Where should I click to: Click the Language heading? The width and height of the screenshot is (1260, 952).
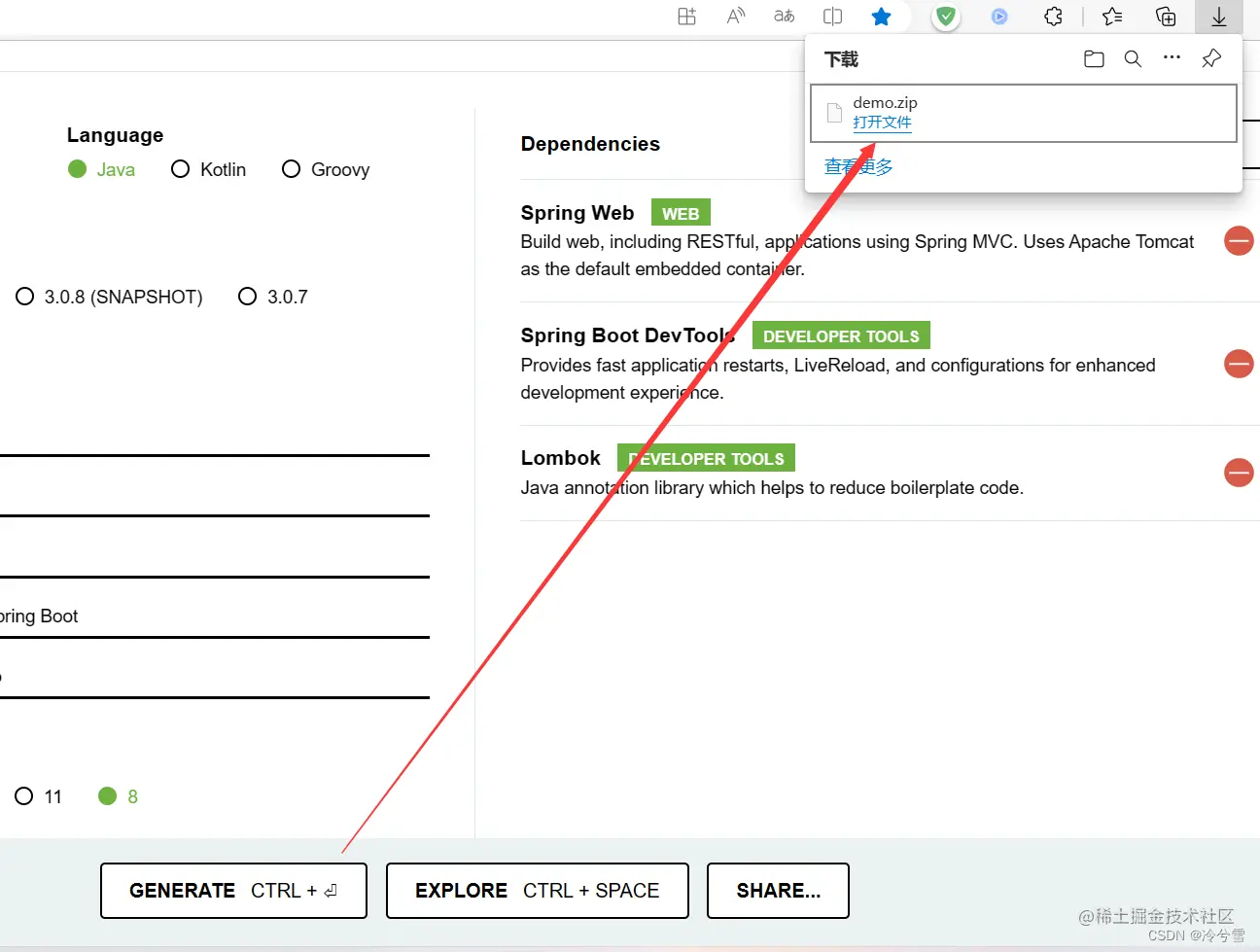[x=115, y=135]
